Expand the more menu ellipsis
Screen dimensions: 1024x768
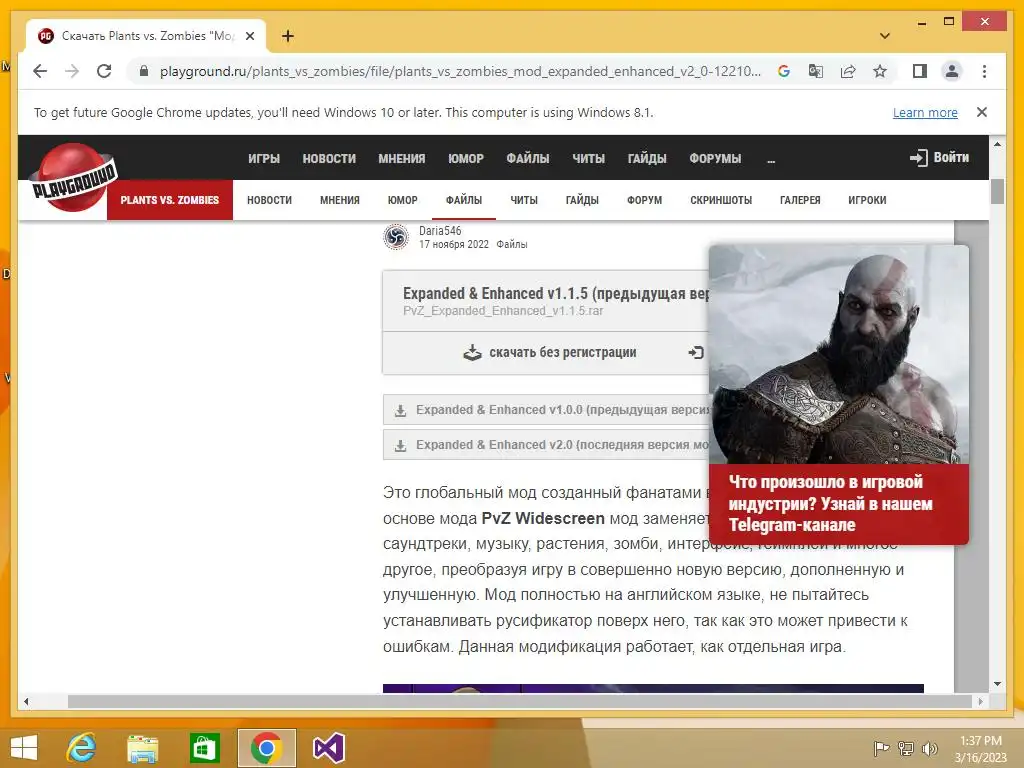coord(771,160)
